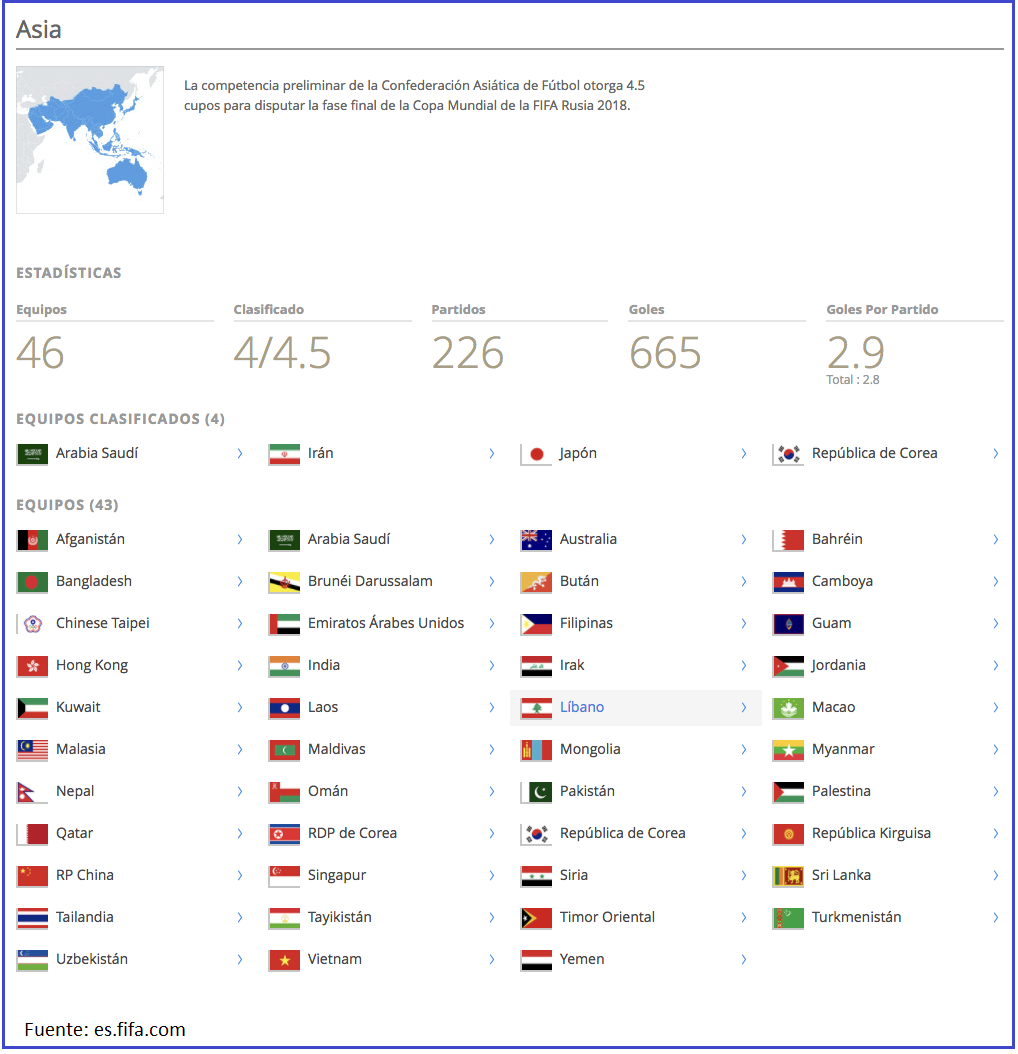1018x1054 pixels.
Task: Click the Camboya flag icon
Action: coord(788,582)
